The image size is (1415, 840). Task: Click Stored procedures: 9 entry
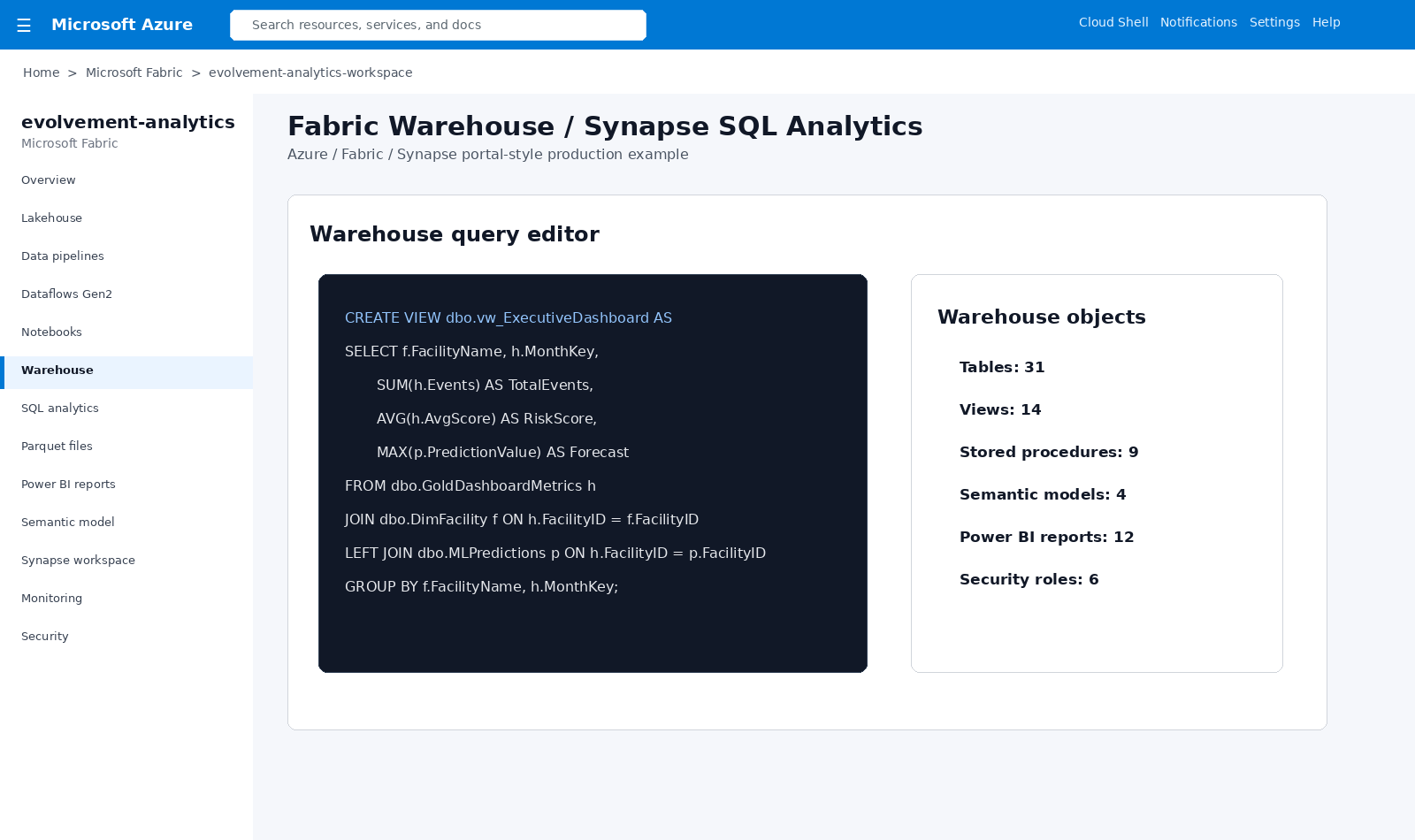(x=1049, y=452)
